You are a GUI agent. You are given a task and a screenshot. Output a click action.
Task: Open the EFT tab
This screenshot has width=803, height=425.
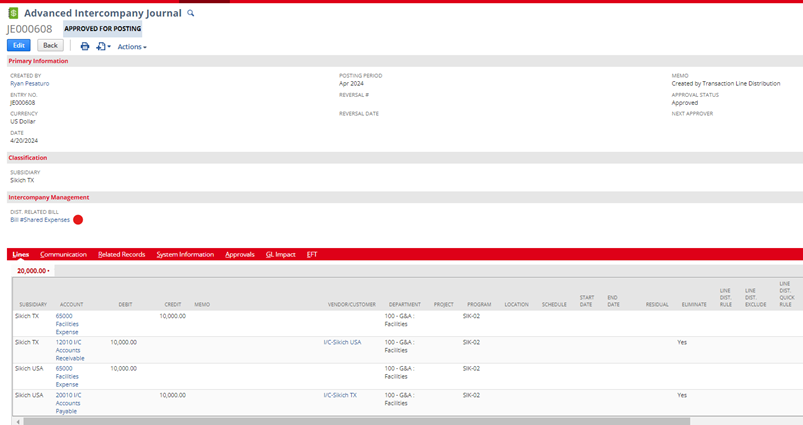click(312, 254)
